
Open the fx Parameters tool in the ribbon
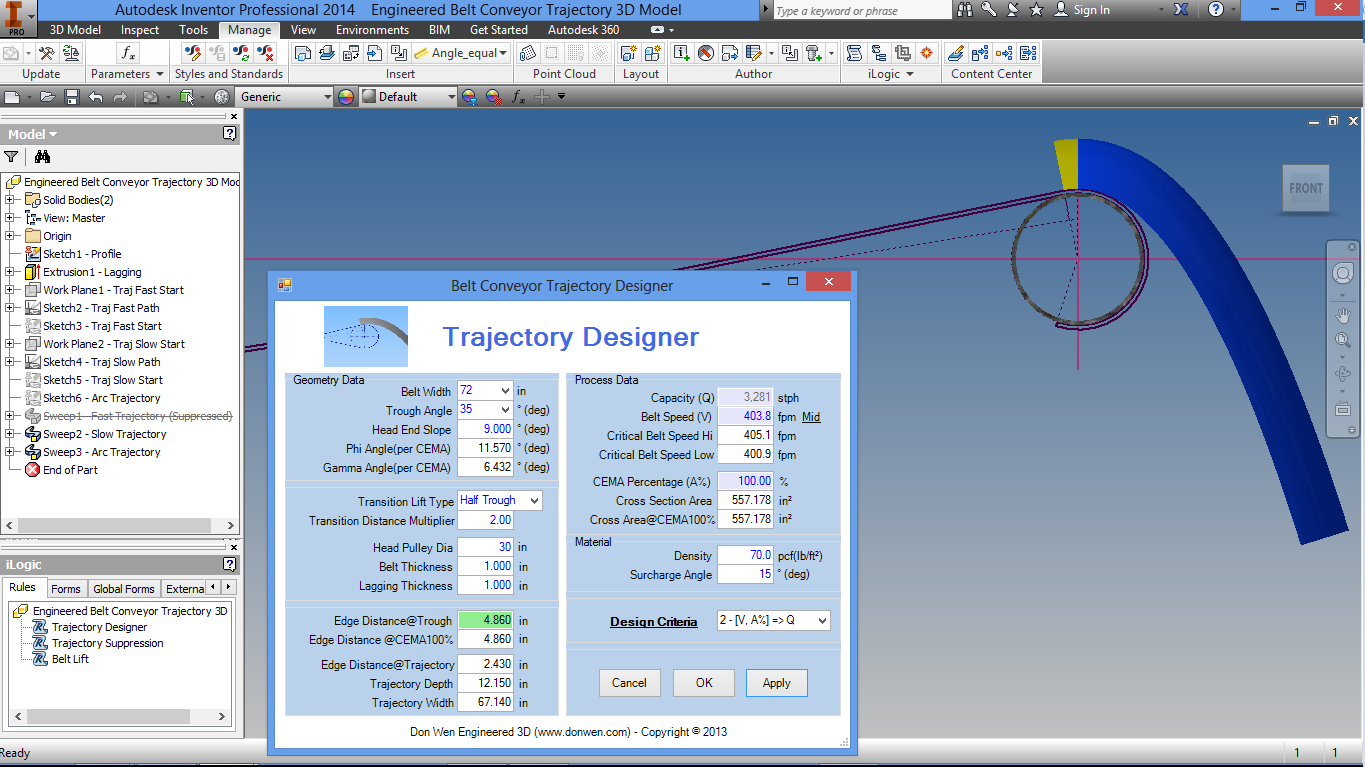128,53
